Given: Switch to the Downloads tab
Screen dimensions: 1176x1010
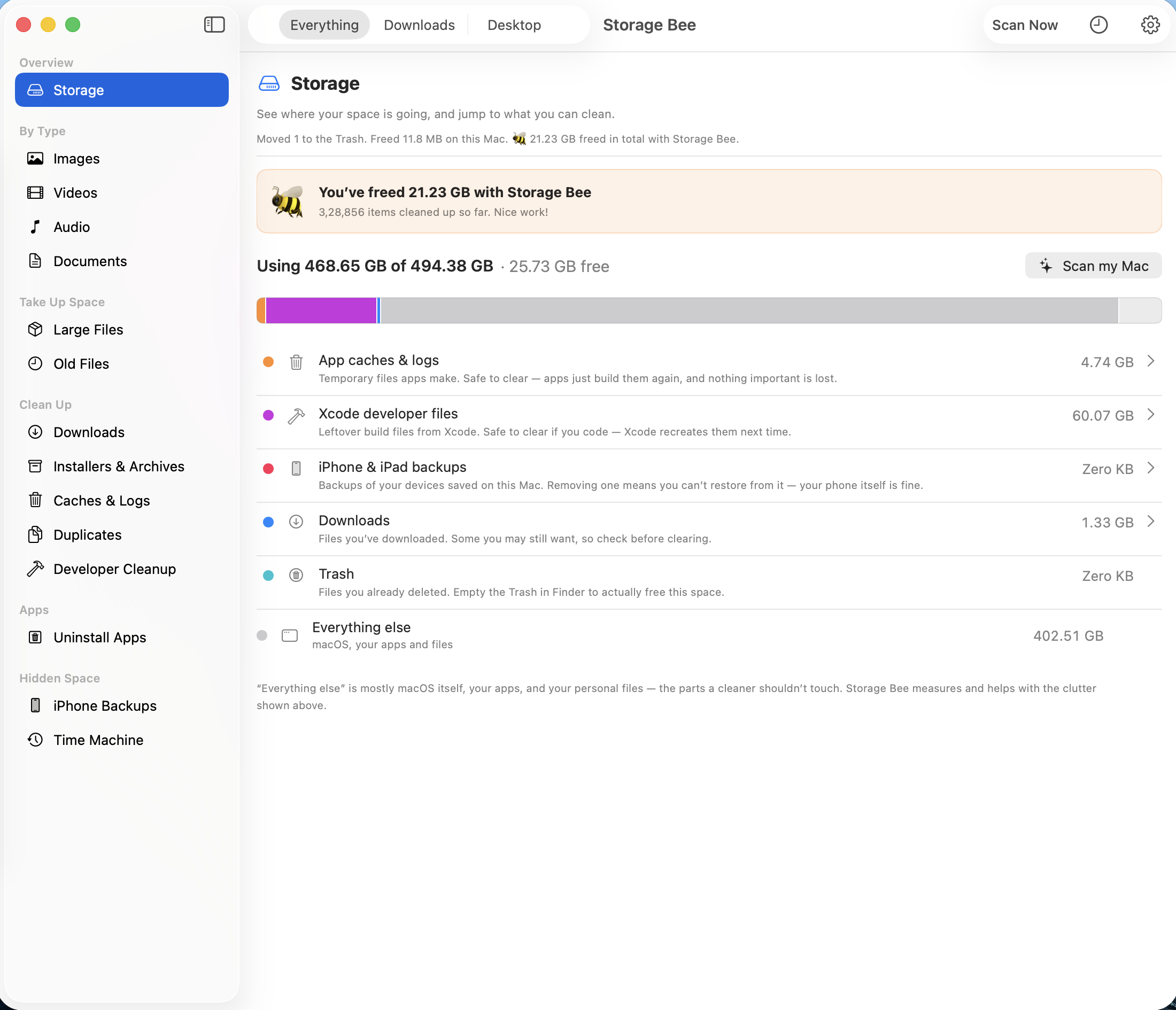Looking at the screenshot, I should (419, 25).
